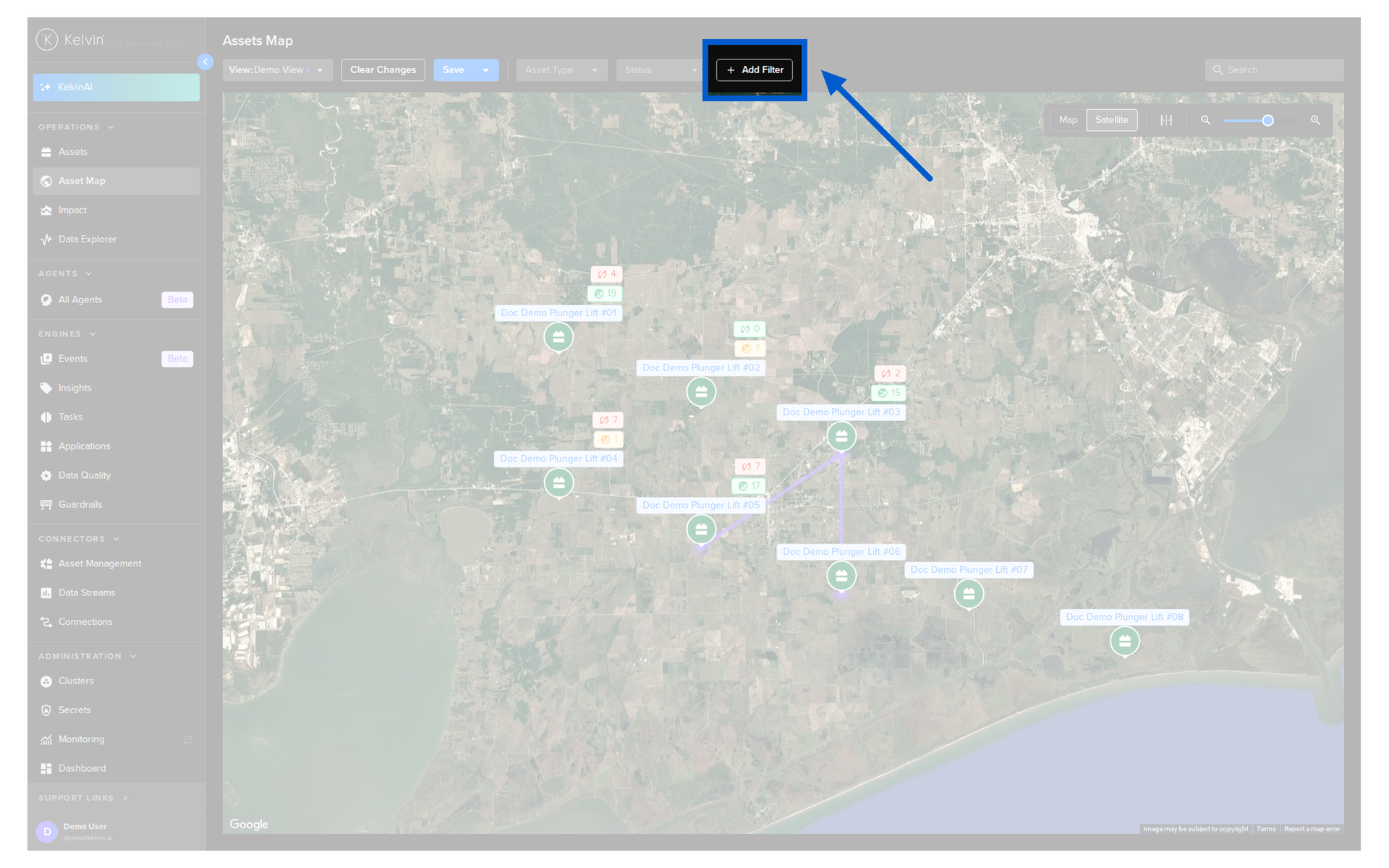
Task: Open the Status filter dropdown
Action: coord(660,70)
